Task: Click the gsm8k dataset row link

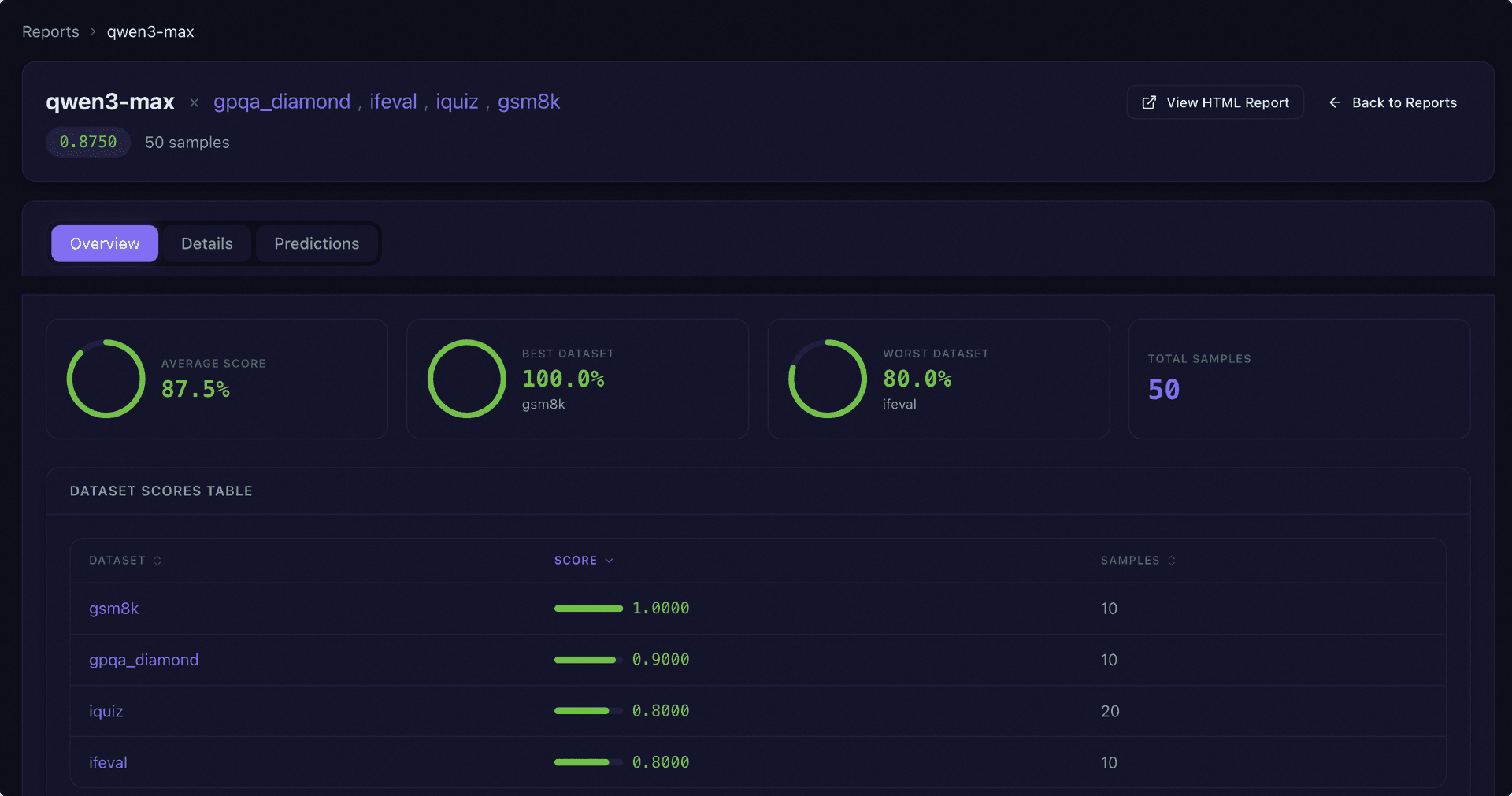Action: point(113,609)
